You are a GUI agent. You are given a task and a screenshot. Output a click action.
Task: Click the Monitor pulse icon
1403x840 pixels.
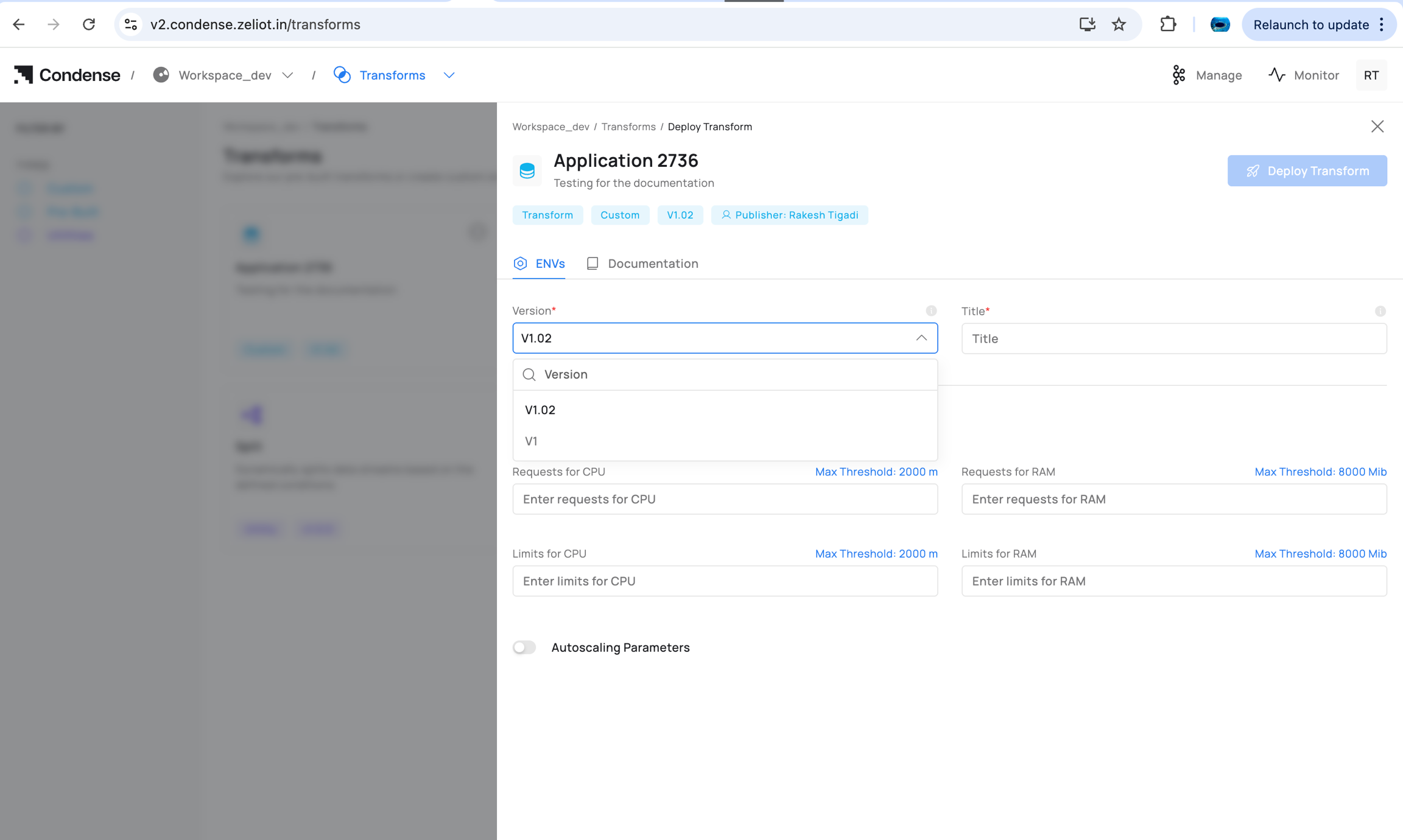point(1277,75)
